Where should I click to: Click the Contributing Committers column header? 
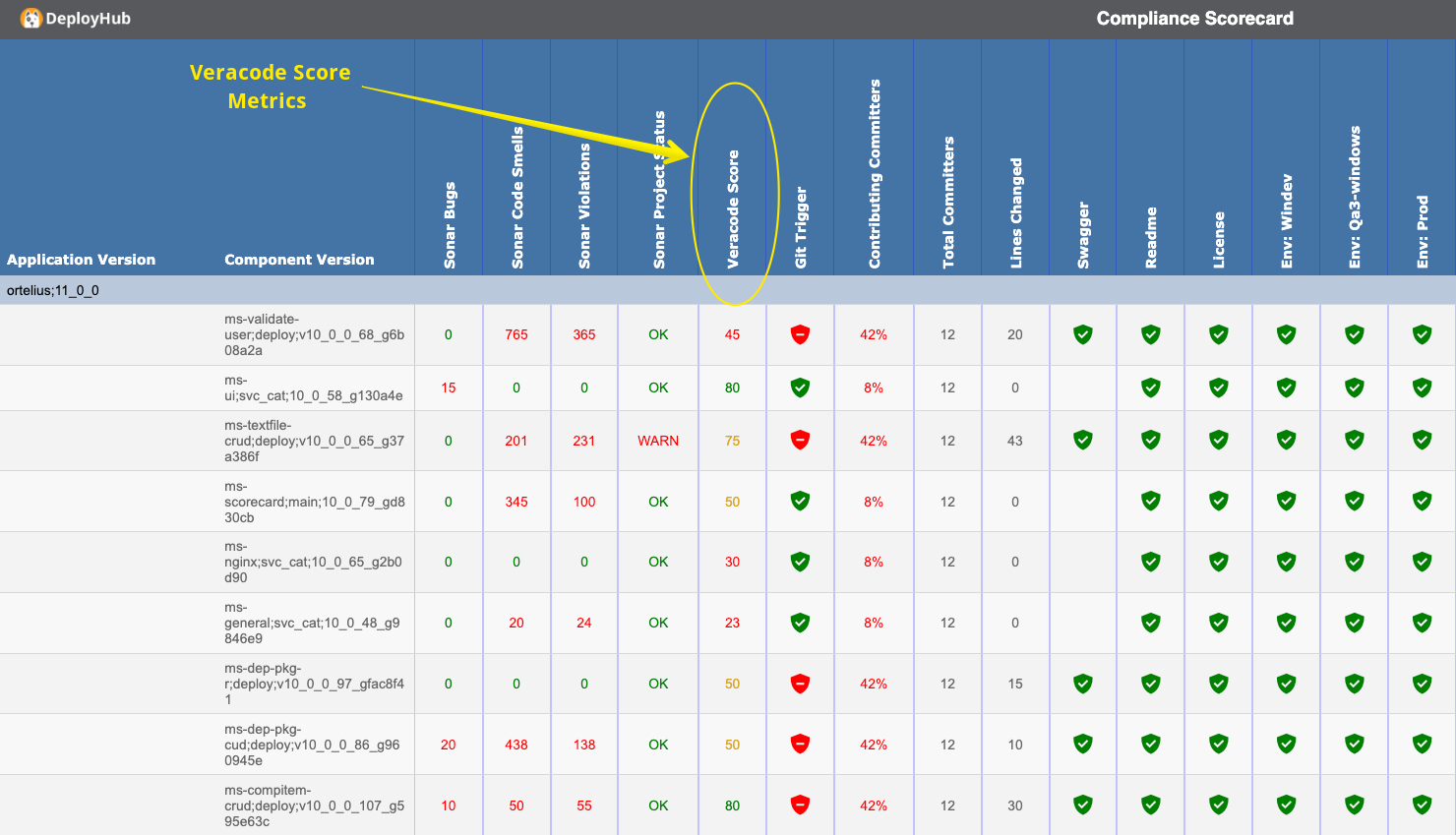pos(875,174)
